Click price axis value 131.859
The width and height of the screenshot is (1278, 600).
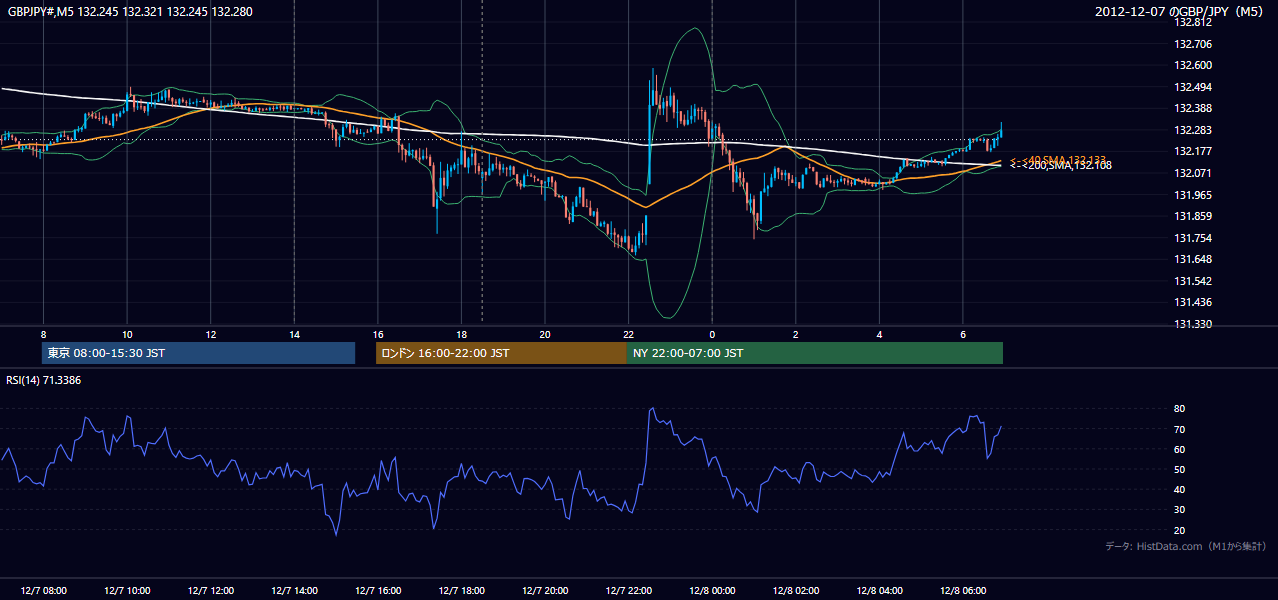pyautogui.click(x=1193, y=216)
